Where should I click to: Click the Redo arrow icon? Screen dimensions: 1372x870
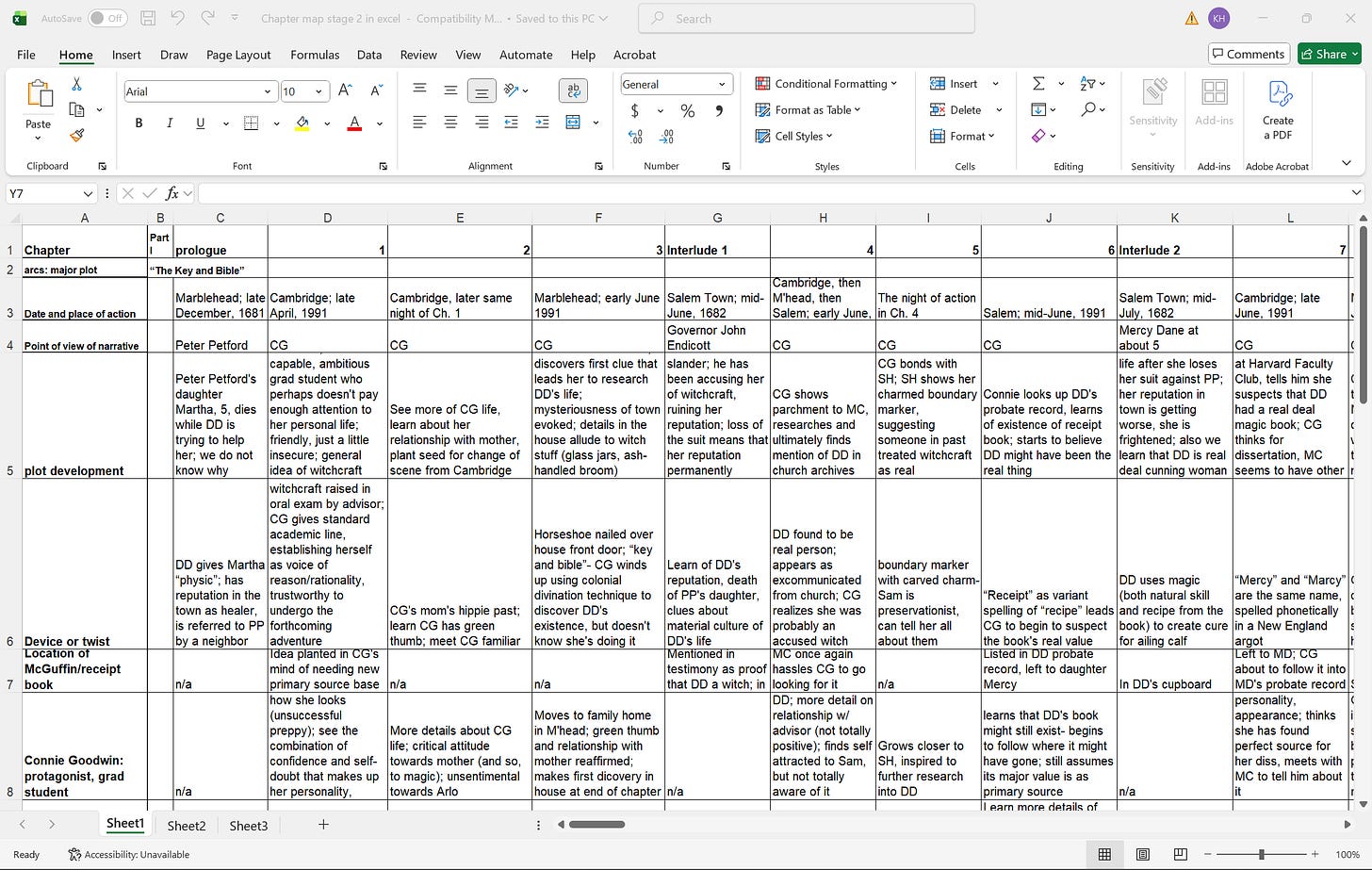tap(208, 18)
